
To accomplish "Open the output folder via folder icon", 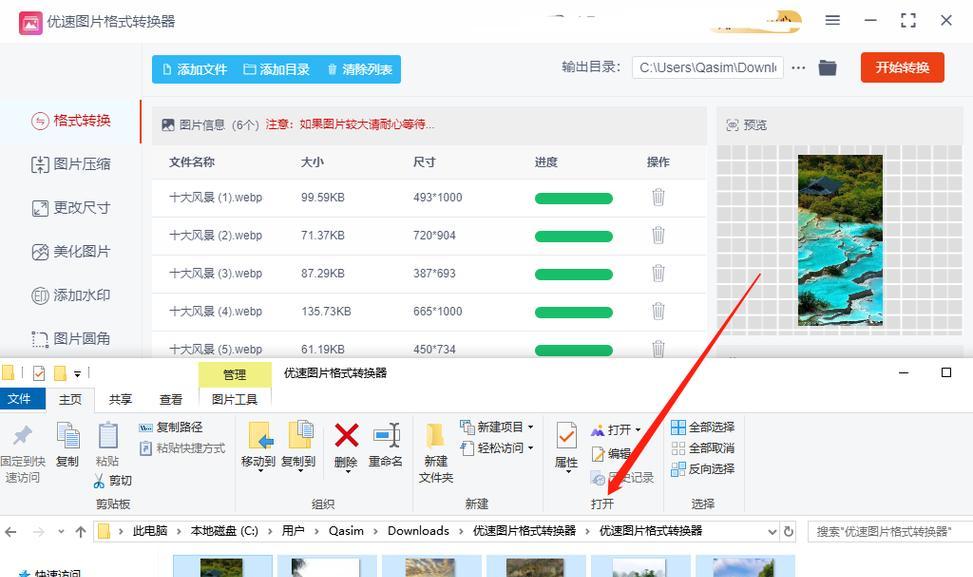I will tap(827, 68).
